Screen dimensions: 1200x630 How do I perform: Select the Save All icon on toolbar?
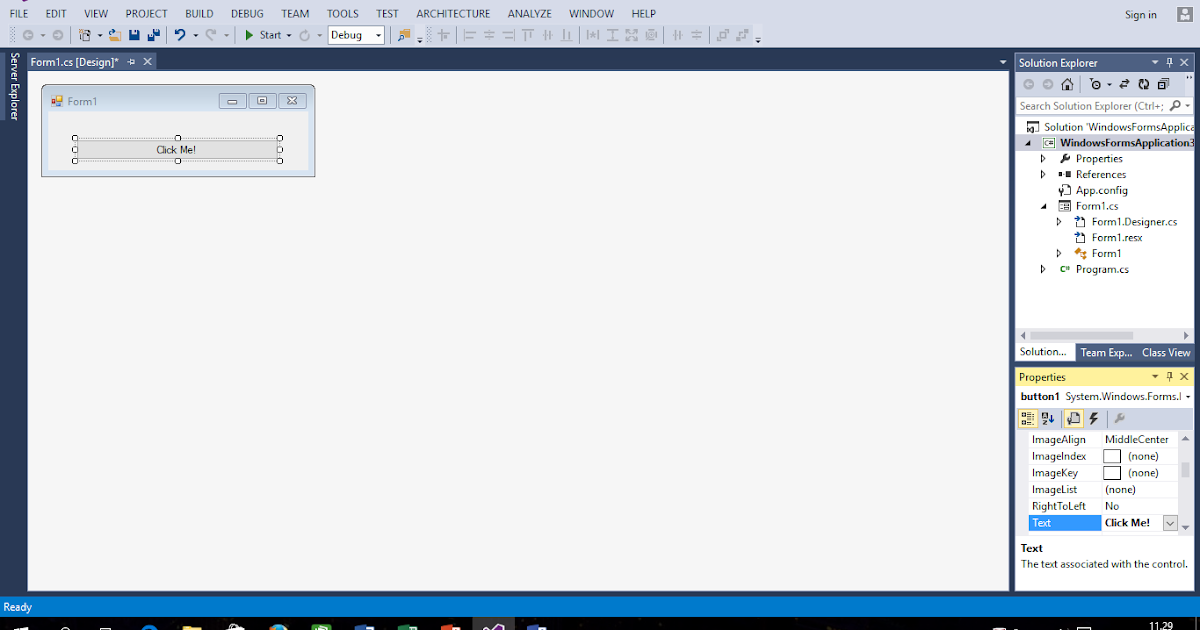click(152, 34)
